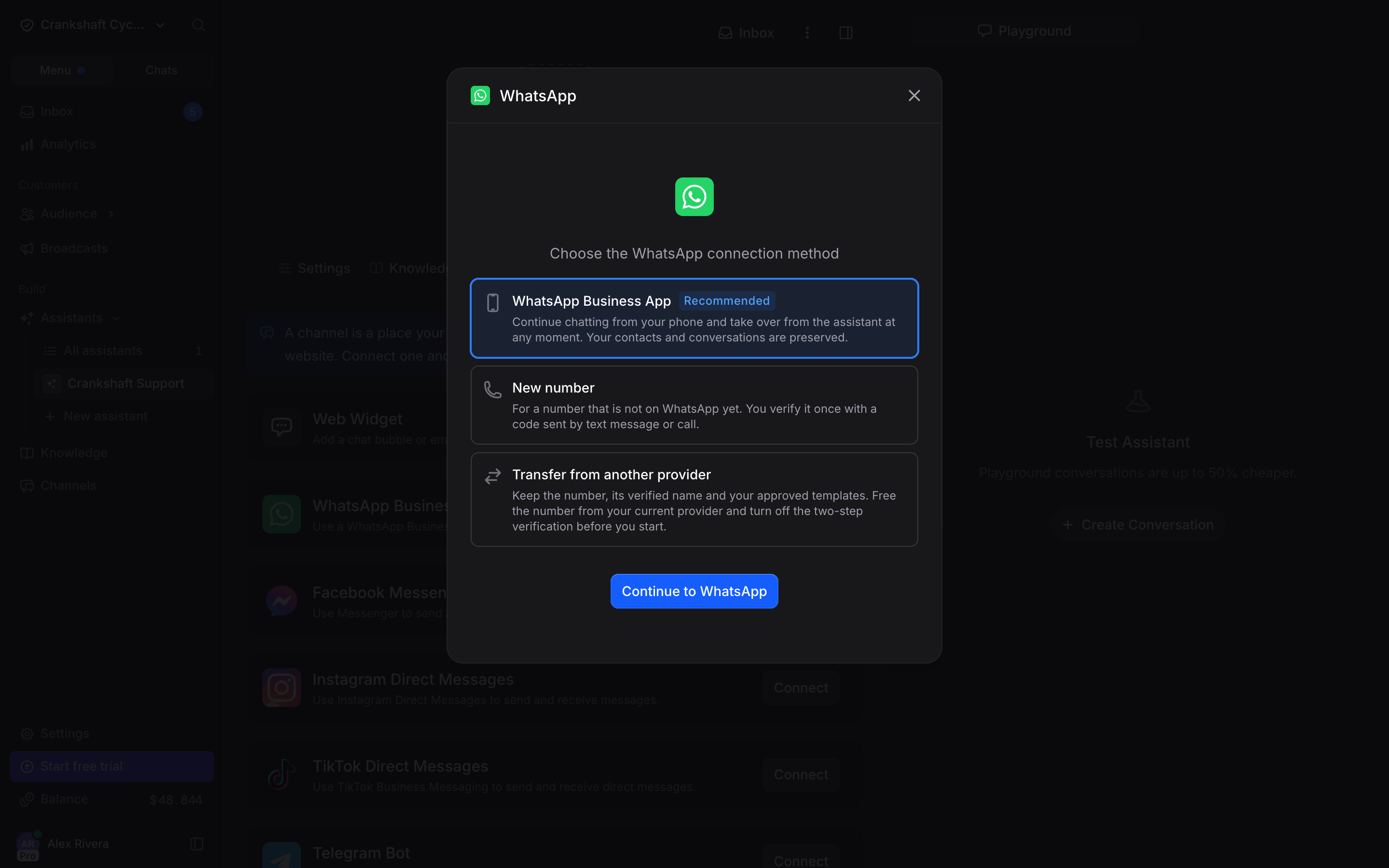Toggle sidebar collapse icon near Alex Rivera
Viewport: 1389px width, 868px height.
(196, 844)
